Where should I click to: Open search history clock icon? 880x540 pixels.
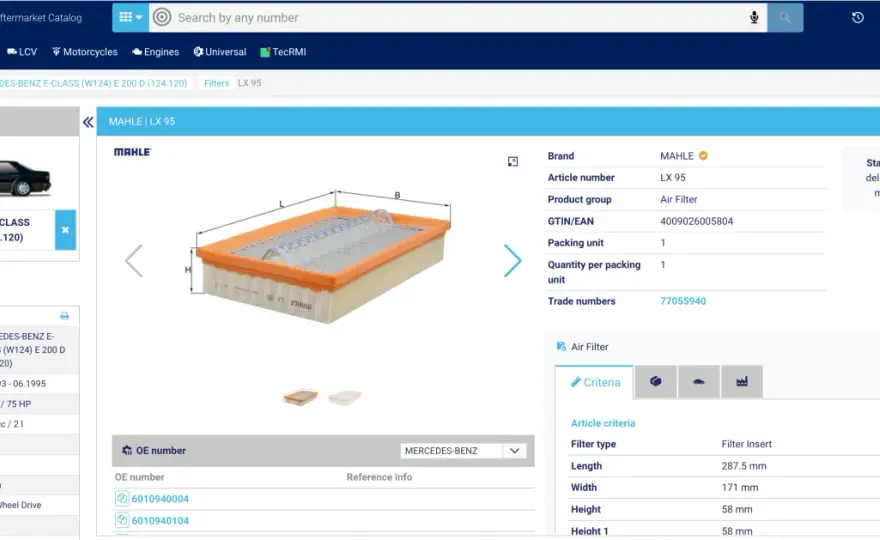pyautogui.click(x=857, y=17)
